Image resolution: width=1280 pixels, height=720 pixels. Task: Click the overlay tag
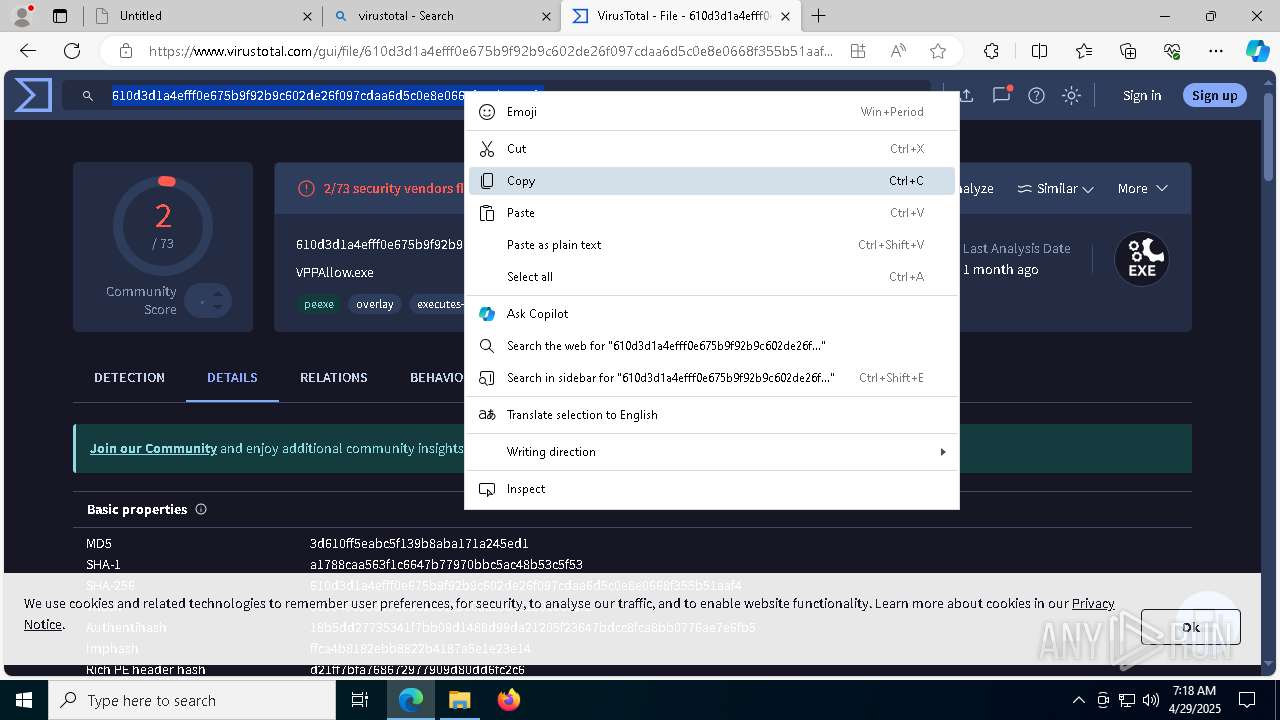375,304
